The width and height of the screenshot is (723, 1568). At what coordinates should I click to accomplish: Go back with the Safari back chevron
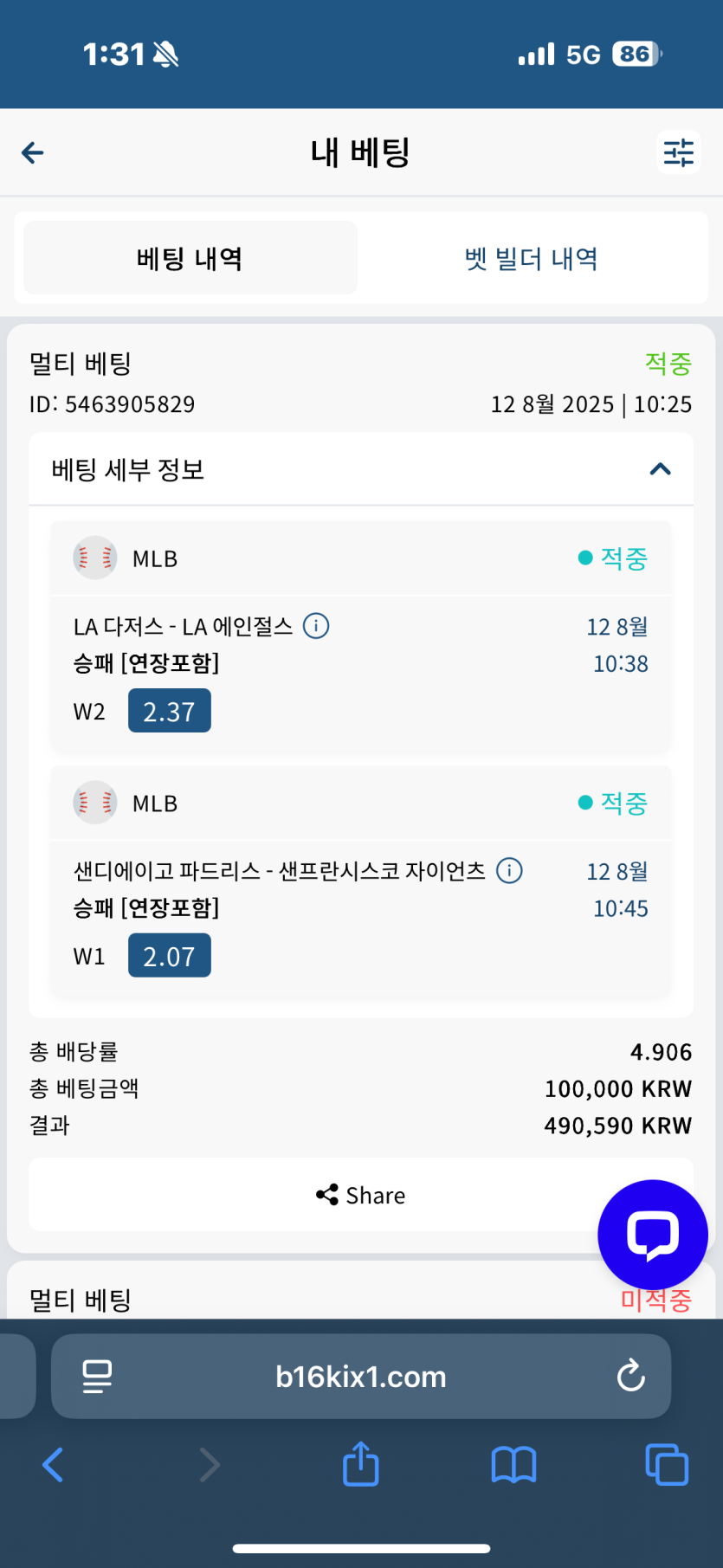(53, 1465)
